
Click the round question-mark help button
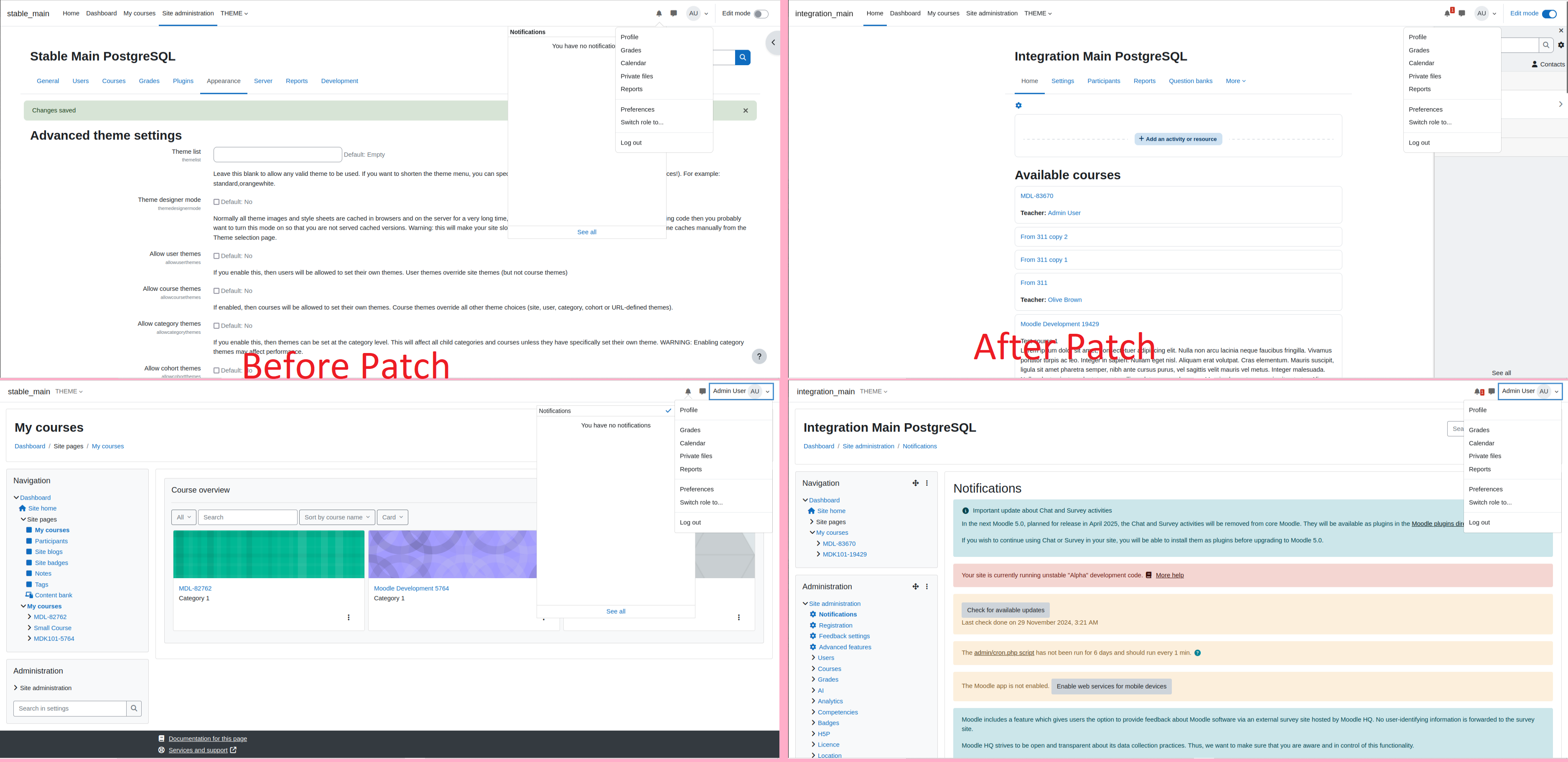point(759,357)
